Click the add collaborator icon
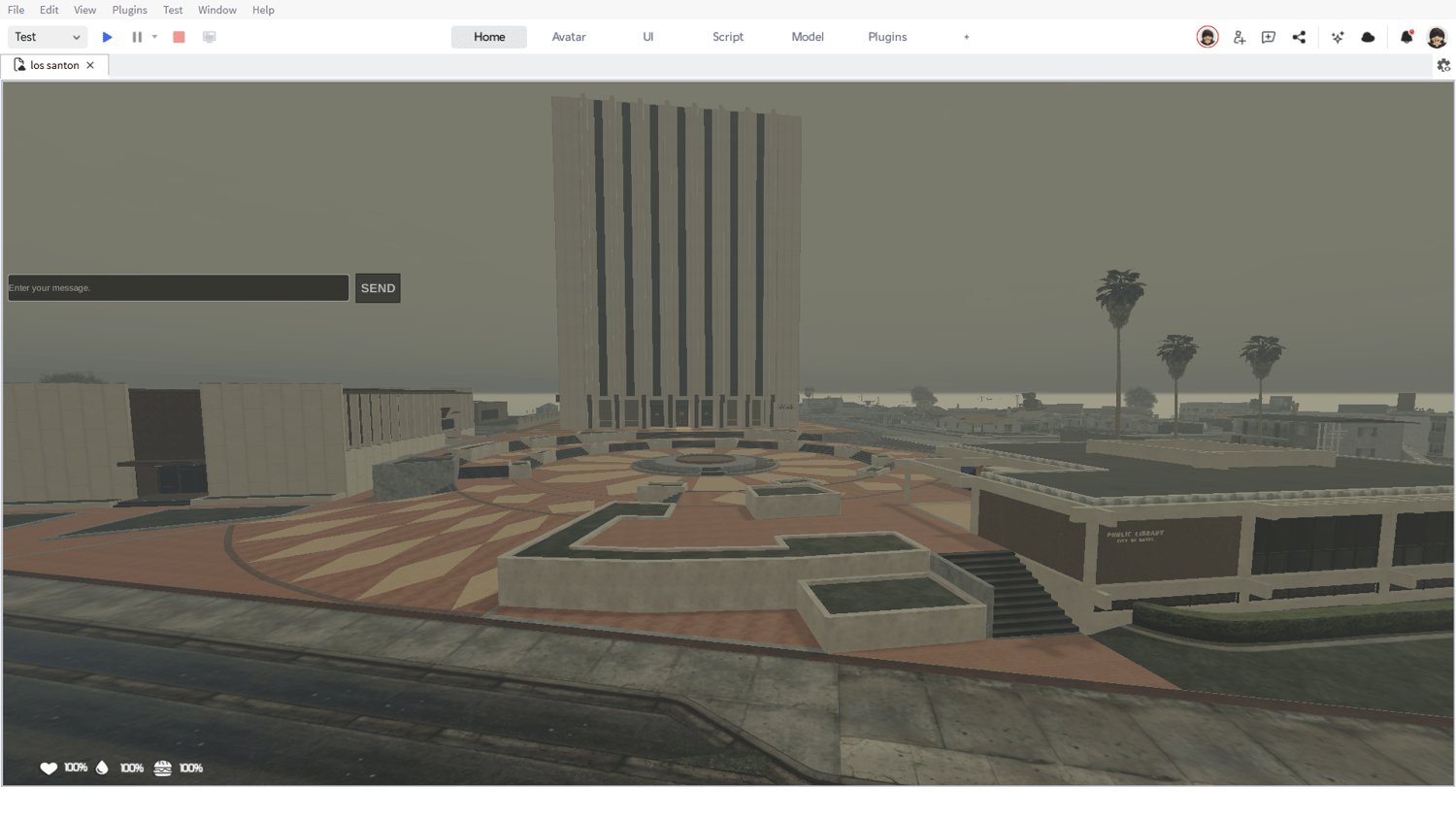Viewport: 1456px width, 818px height. coord(1240,37)
